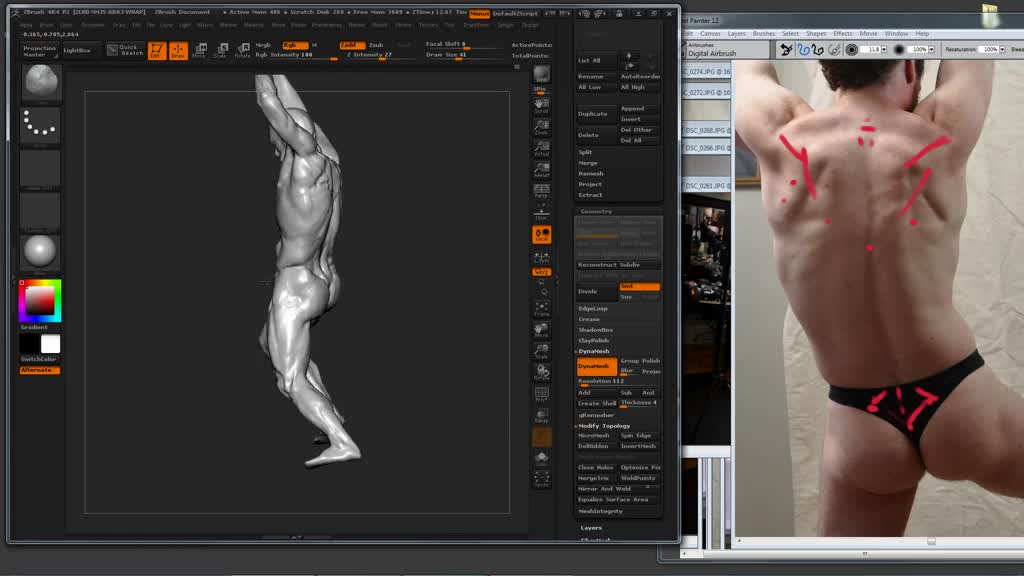Click the Scroll canvas icon

coord(541,104)
